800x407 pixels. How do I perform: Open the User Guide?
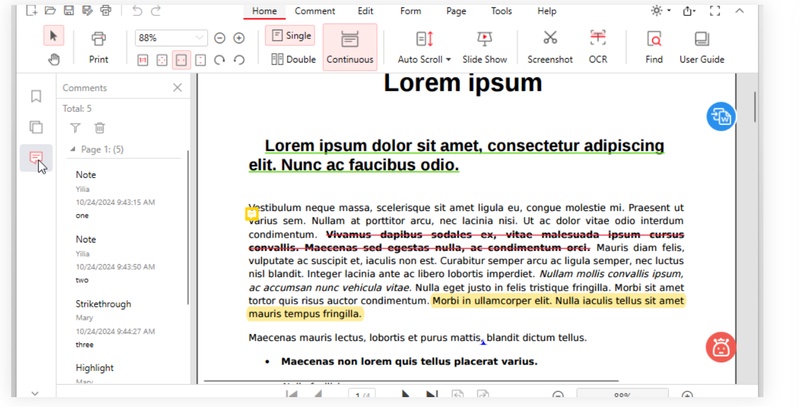pos(701,46)
